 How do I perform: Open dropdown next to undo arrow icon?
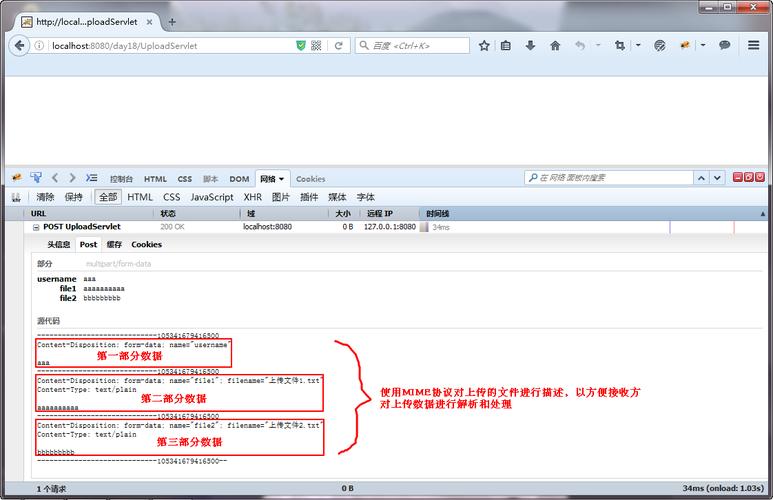coord(598,45)
